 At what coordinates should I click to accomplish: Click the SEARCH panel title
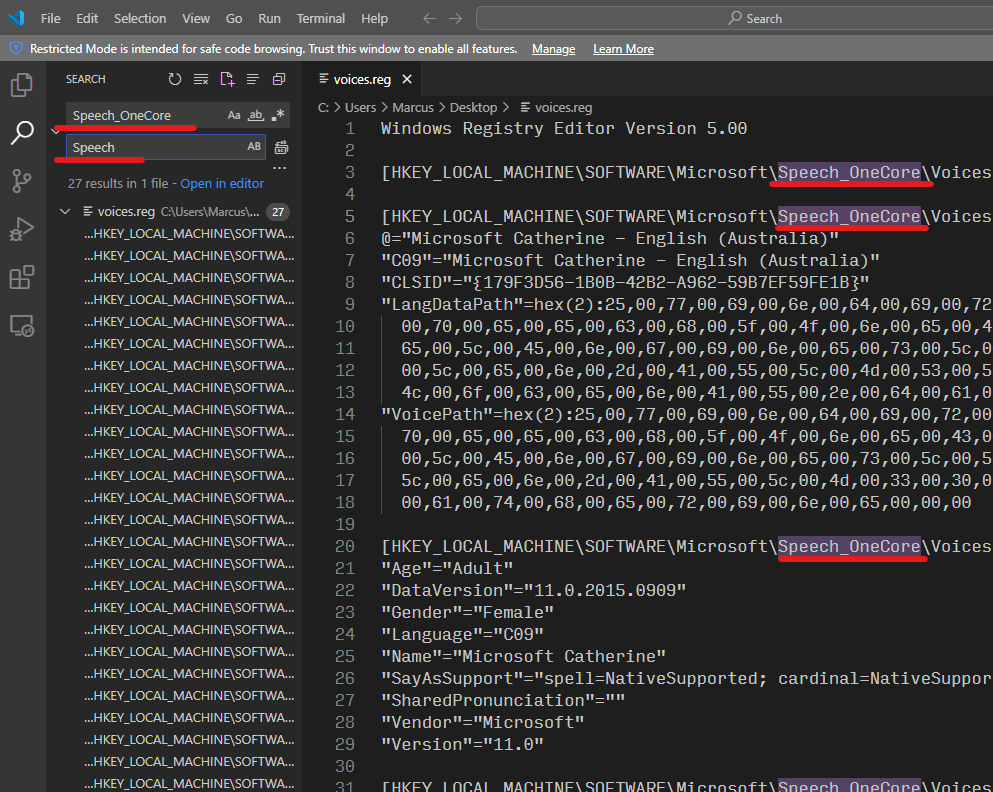[x=85, y=79]
